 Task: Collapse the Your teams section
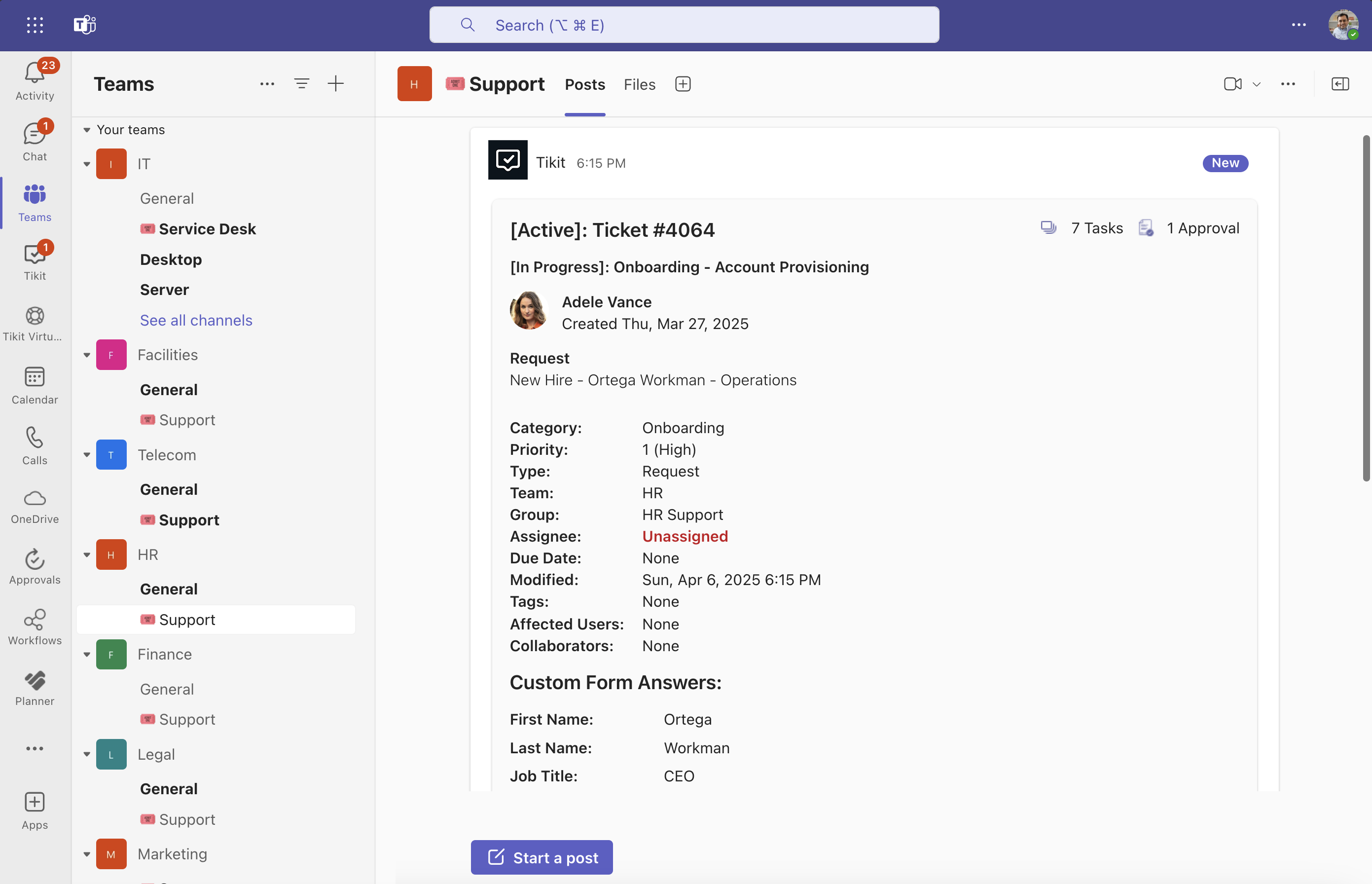click(87, 130)
